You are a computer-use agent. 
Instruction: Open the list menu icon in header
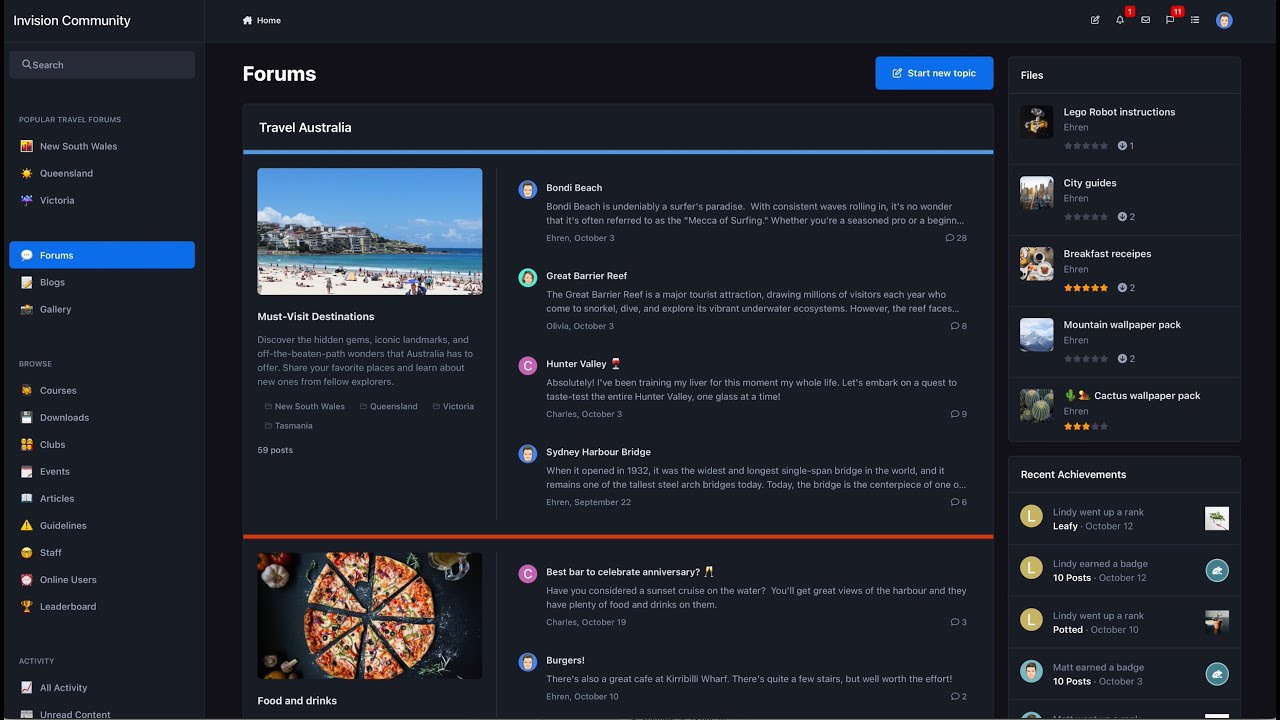(x=1195, y=20)
